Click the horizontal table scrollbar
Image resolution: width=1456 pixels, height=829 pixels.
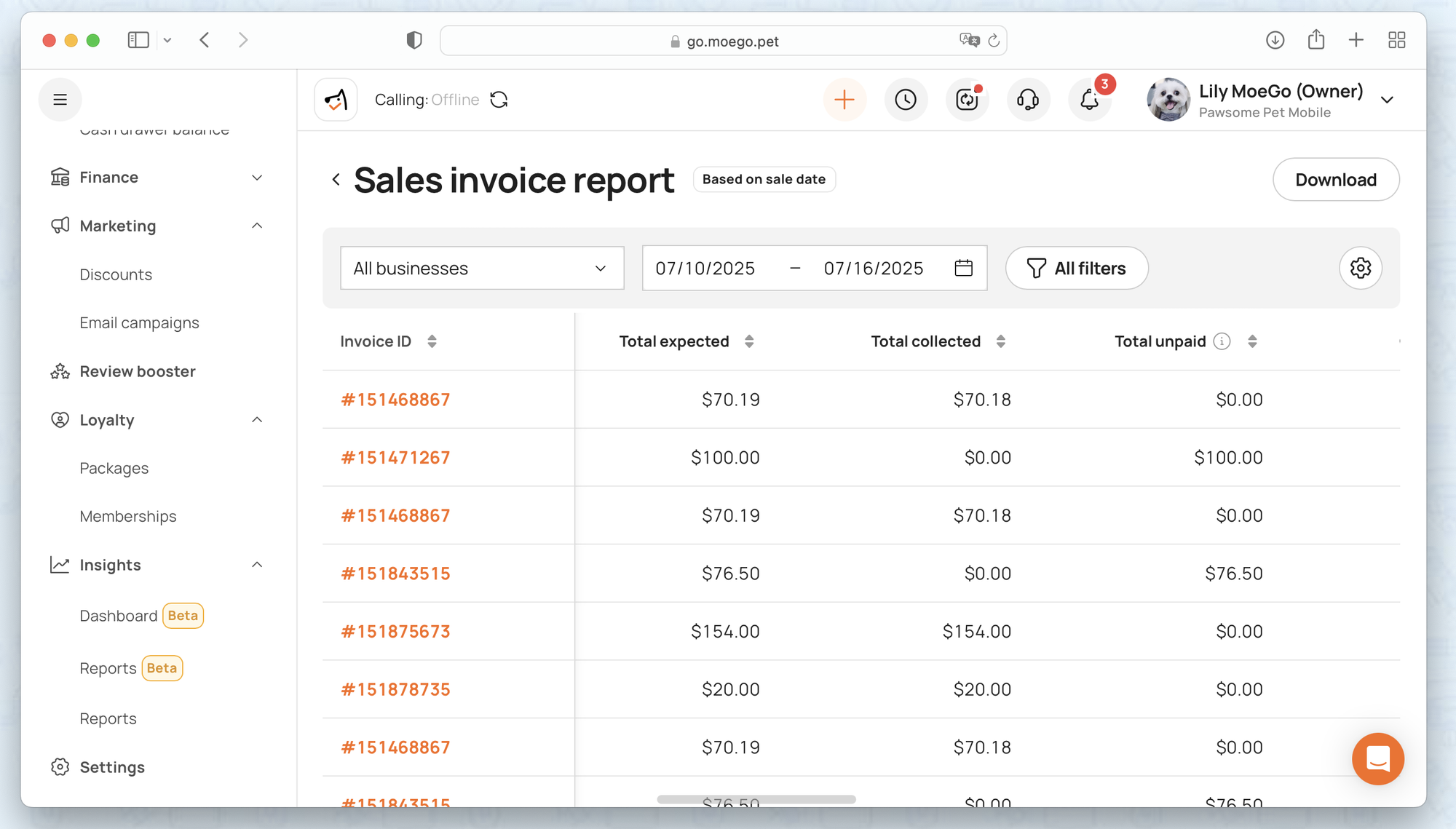click(x=756, y=799)
